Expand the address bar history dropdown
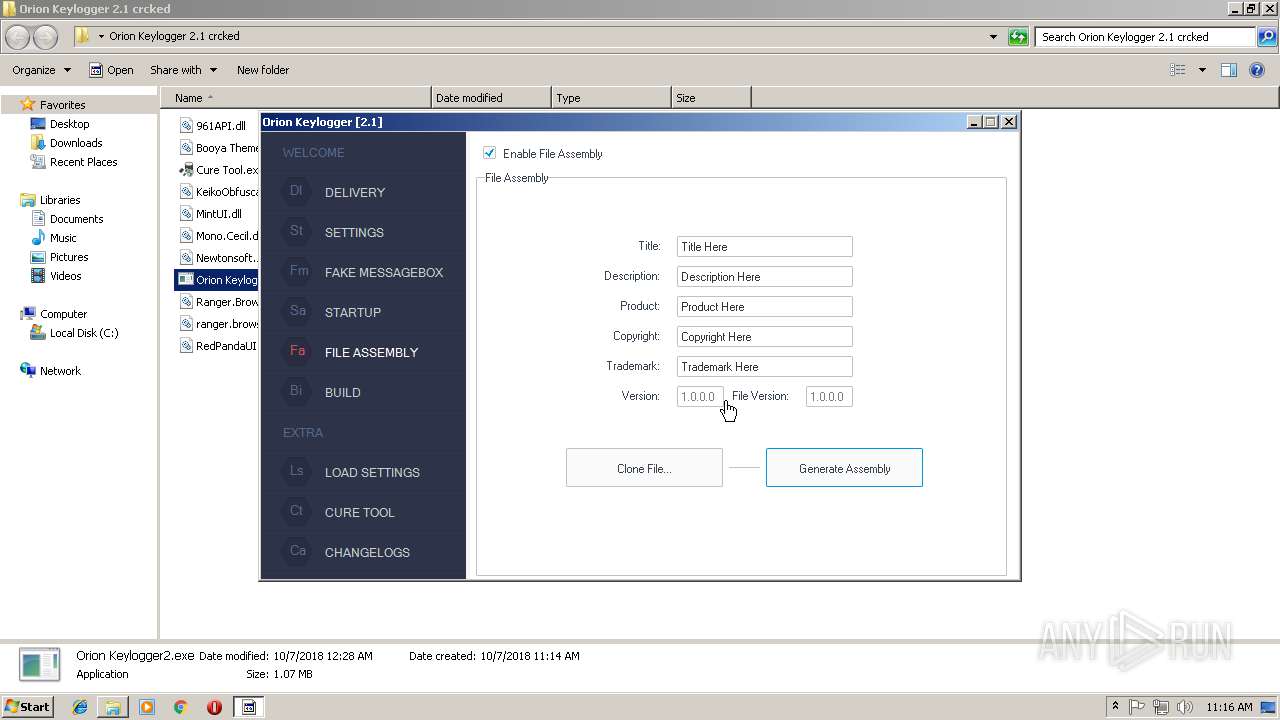The height and width of the screenshot is (720, 1280). [993, 37]
